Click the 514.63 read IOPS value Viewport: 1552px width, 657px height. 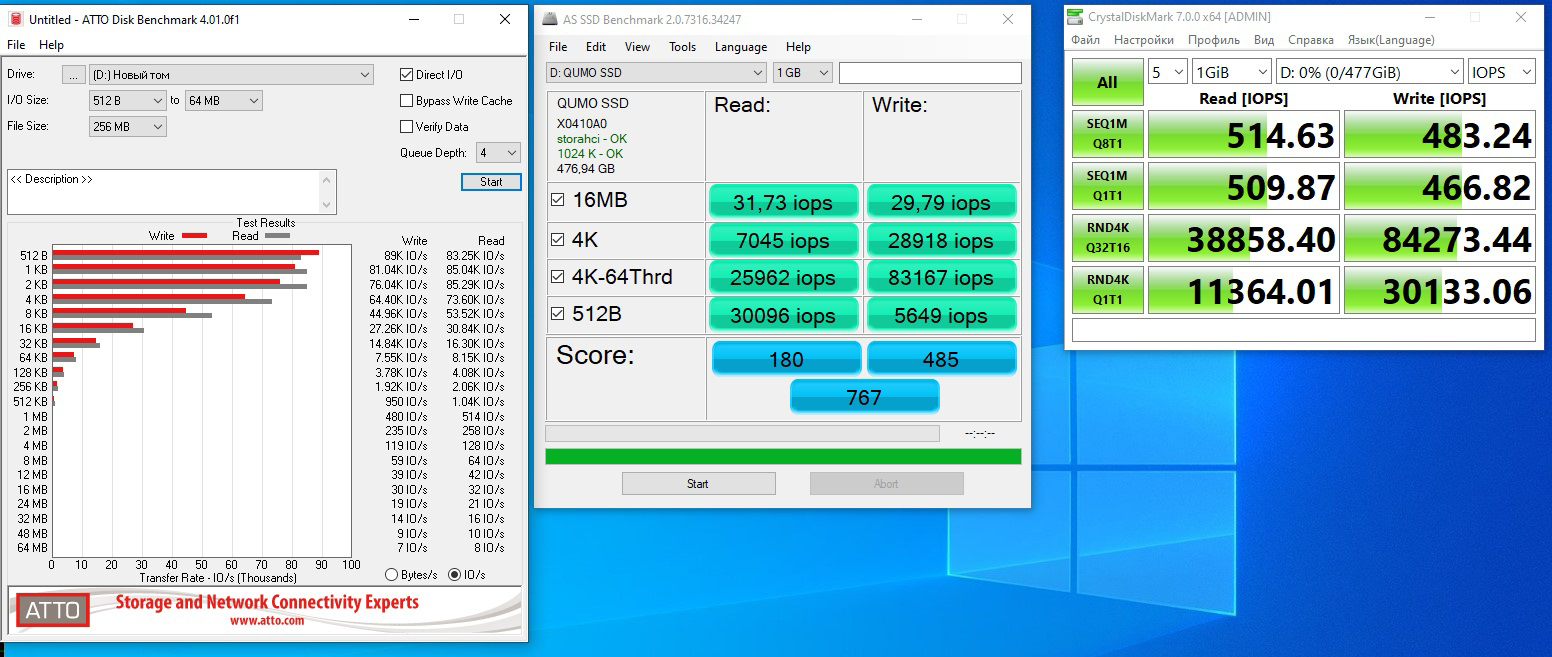pyautogui.click(x=1243, y=135)
